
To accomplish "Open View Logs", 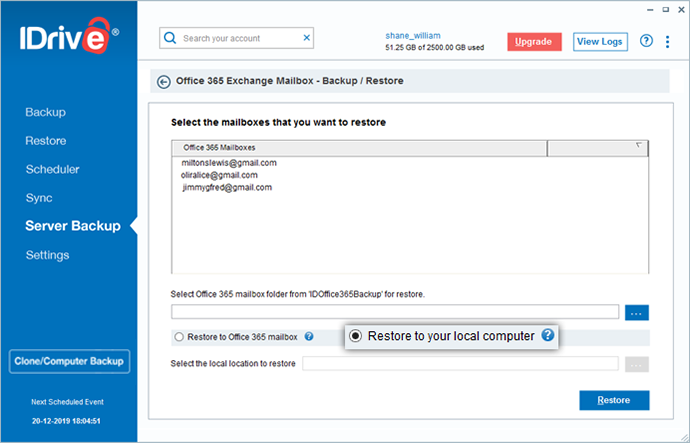I will click(x=600, y=42).
